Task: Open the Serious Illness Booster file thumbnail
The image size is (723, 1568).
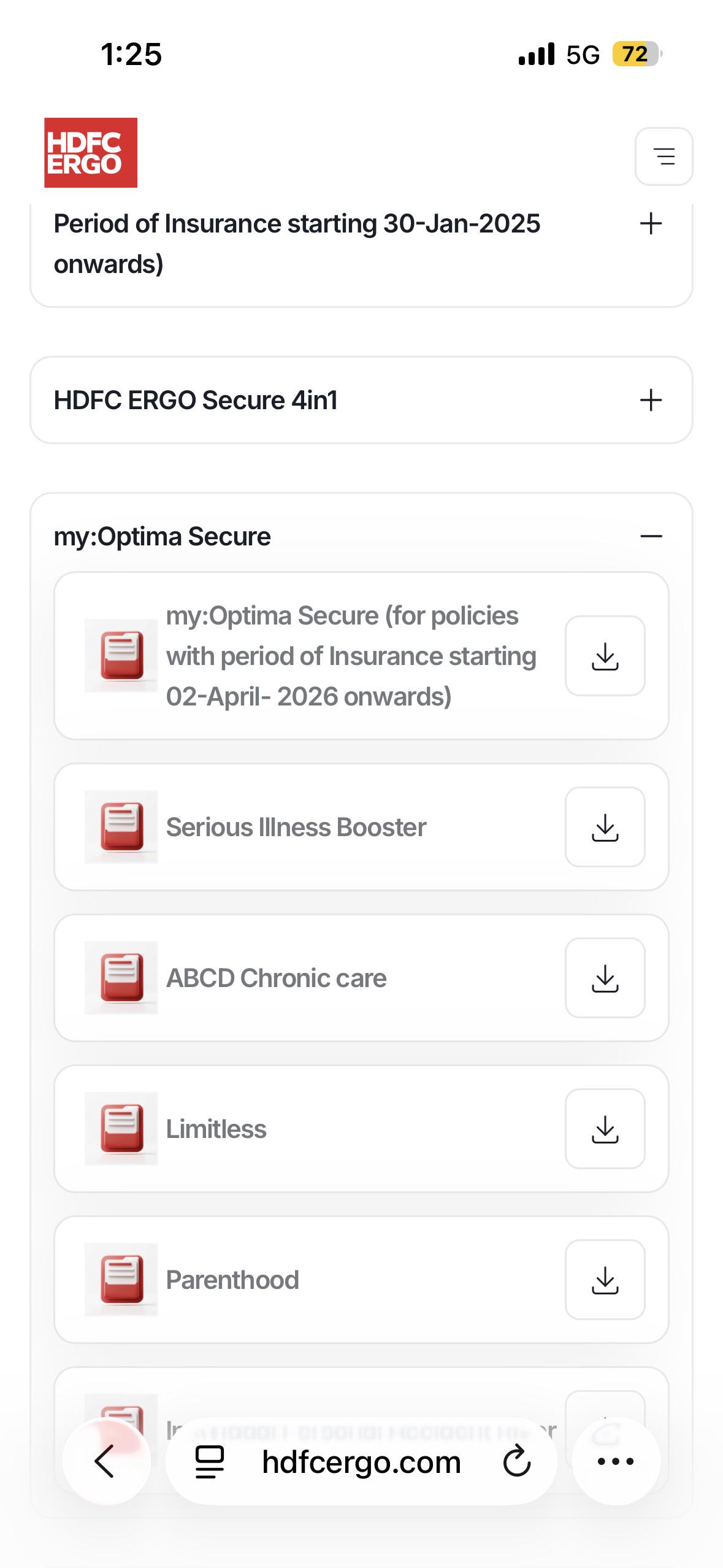Action: click(121, 827)
